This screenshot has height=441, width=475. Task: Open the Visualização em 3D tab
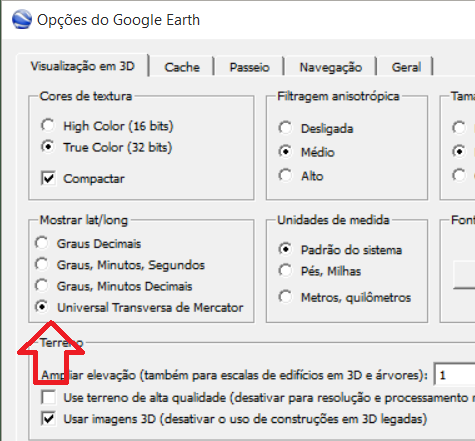[83, 66]
